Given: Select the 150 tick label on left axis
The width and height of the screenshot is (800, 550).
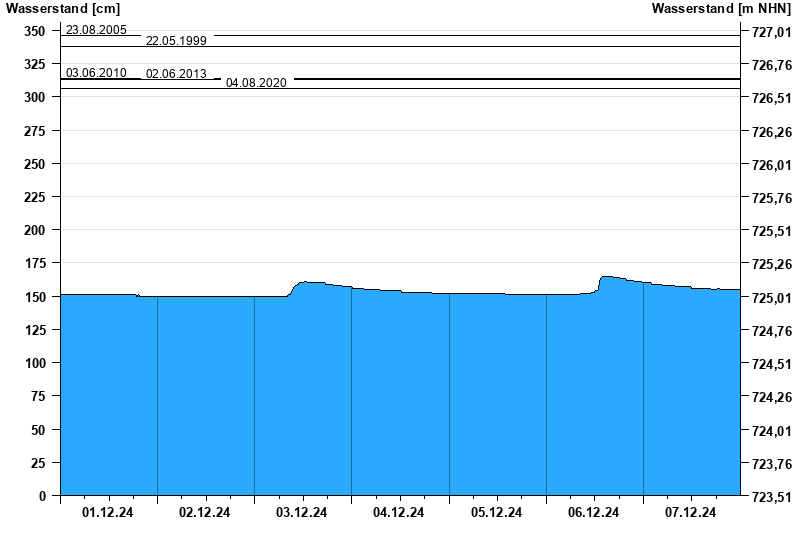Looking at the screenshot, I should 35,297.
